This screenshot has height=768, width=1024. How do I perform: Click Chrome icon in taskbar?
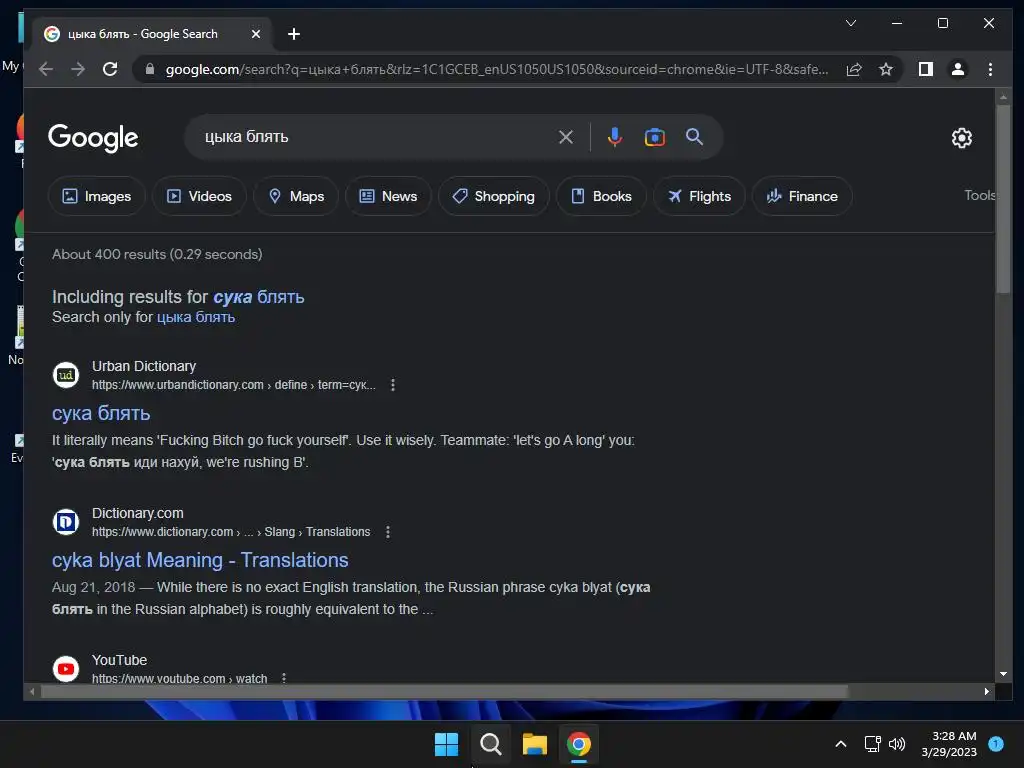[x=579, y=744]
